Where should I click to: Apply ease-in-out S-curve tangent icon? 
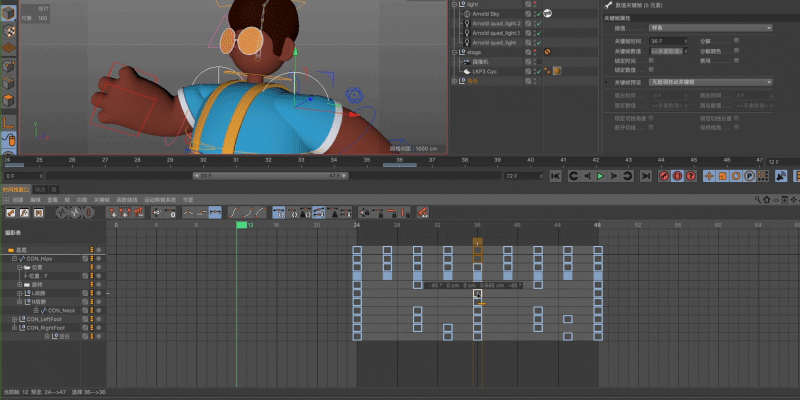click(x=234, y=212)
